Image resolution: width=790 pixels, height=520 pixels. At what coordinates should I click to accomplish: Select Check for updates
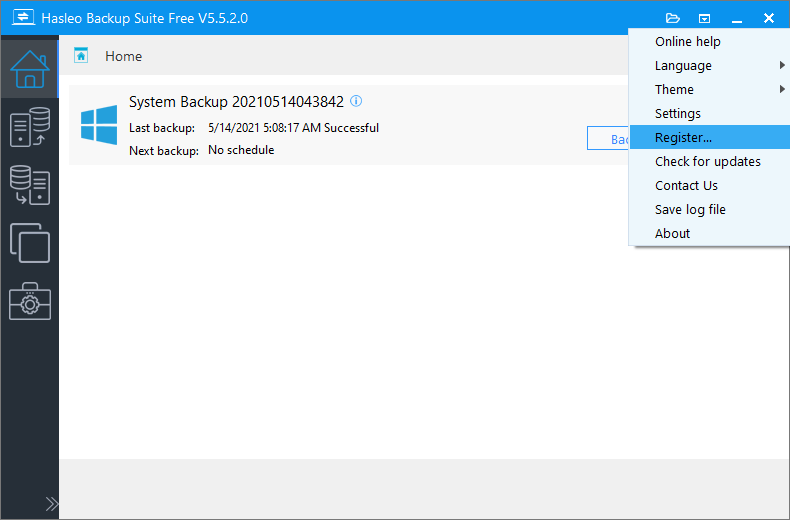pos(709,161)
